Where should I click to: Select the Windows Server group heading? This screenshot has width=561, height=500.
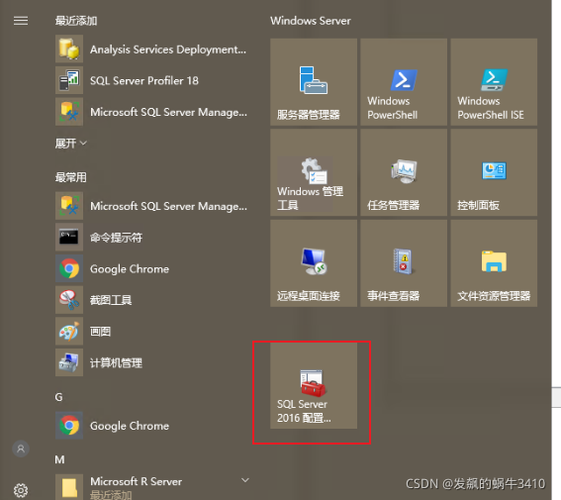tap(310, 21)
